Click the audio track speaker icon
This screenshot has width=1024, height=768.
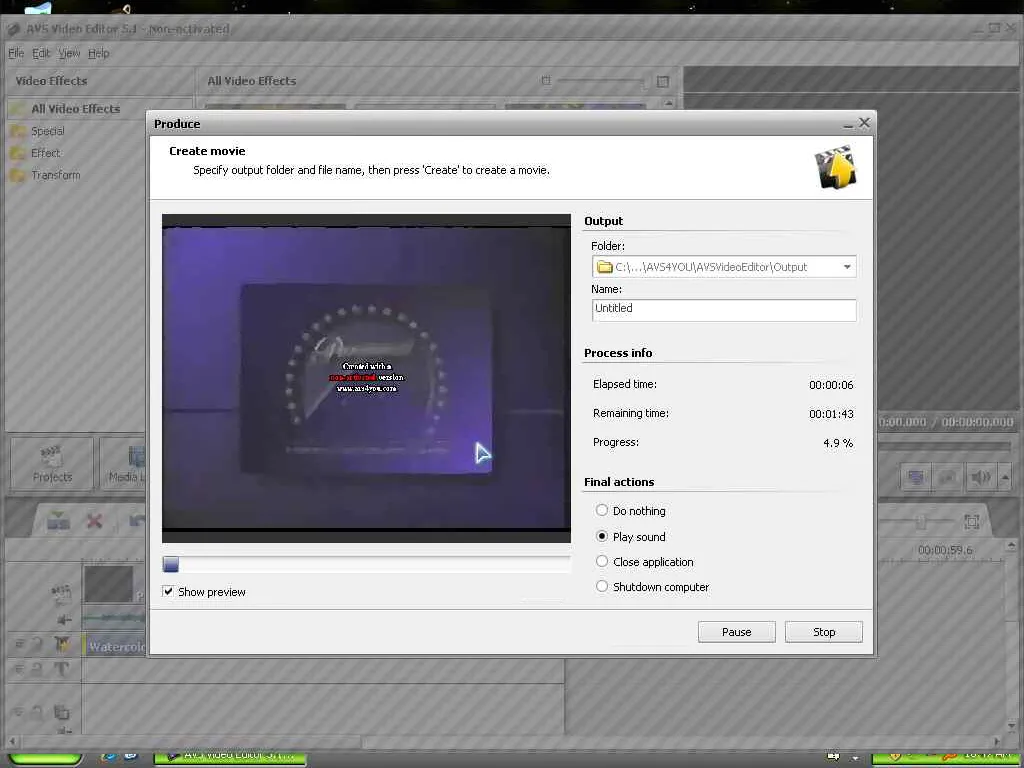64,619
